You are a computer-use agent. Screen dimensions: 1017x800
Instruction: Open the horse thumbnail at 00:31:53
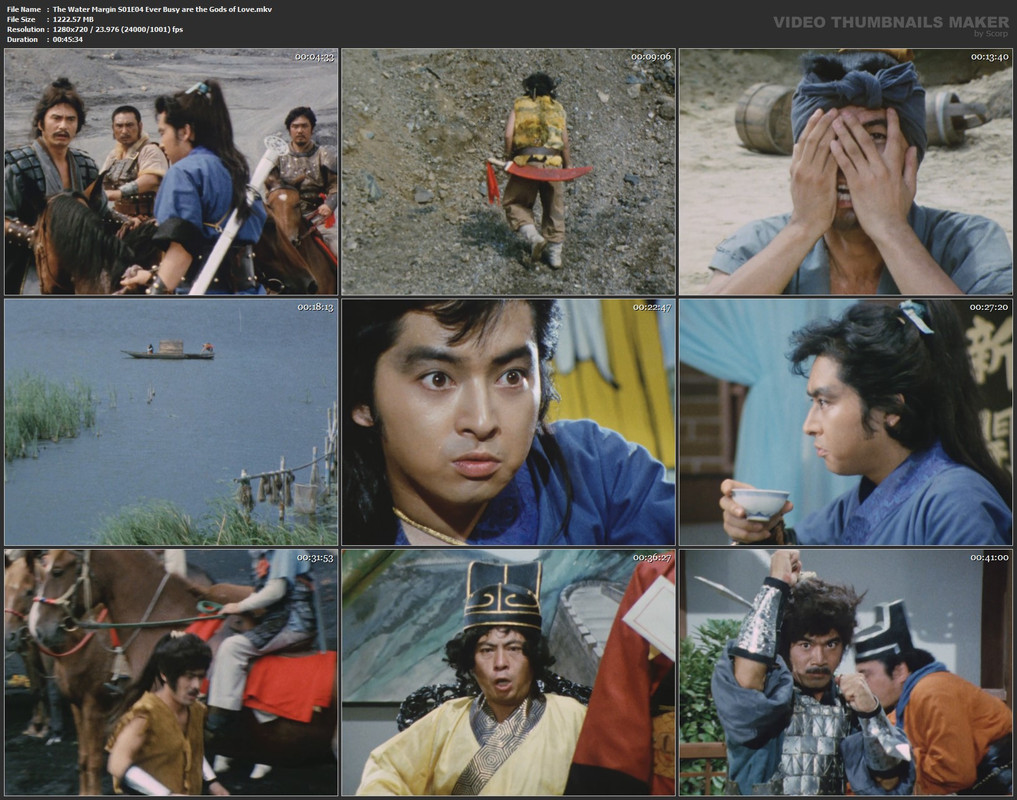point(171,673)
